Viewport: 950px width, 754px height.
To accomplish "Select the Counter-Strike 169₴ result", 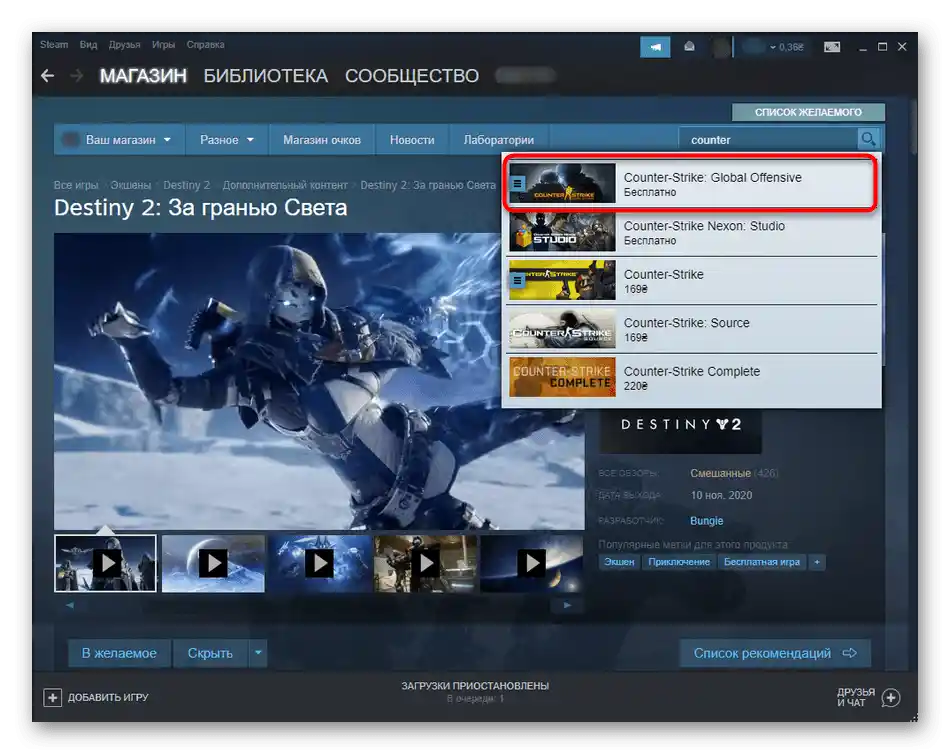I will coord(693,281).
